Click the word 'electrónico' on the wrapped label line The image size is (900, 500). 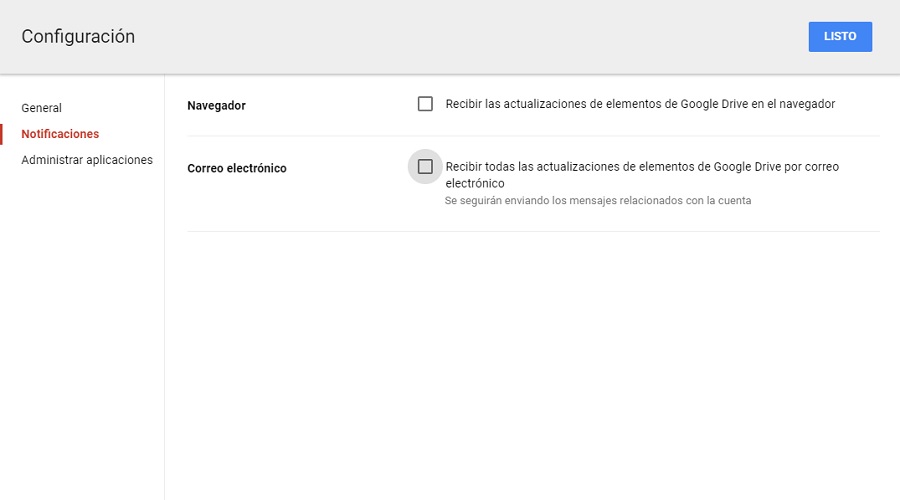coord(475,184)
